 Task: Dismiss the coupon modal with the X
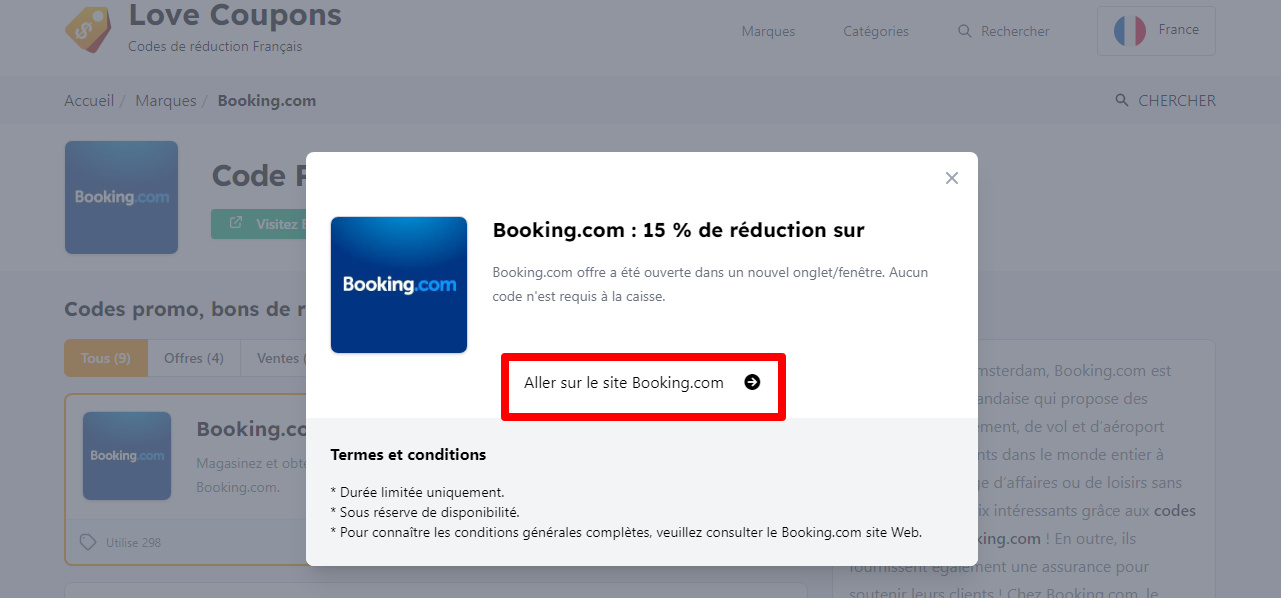pos(951,177)
